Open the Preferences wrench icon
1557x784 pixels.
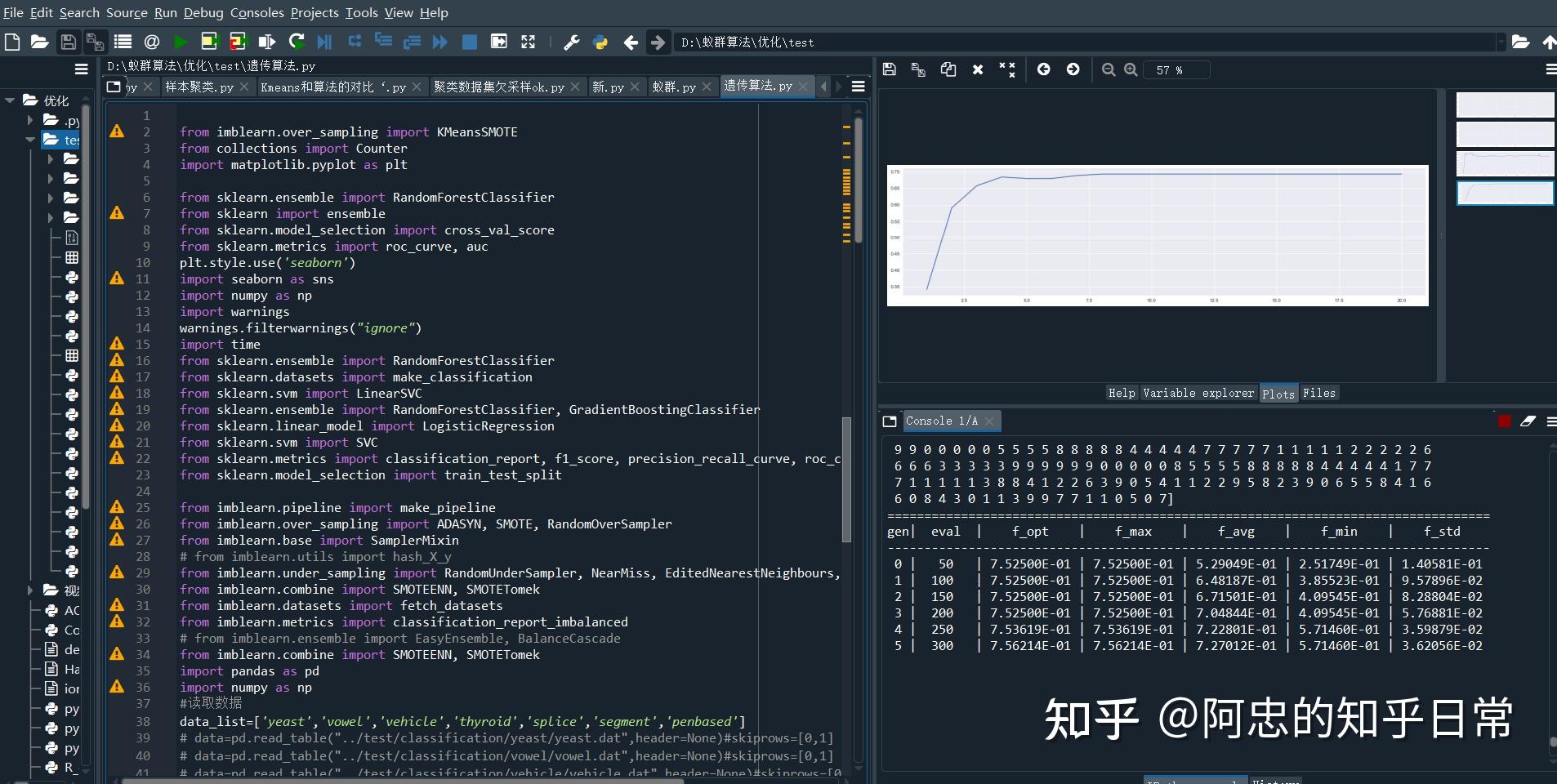[572, 42]
